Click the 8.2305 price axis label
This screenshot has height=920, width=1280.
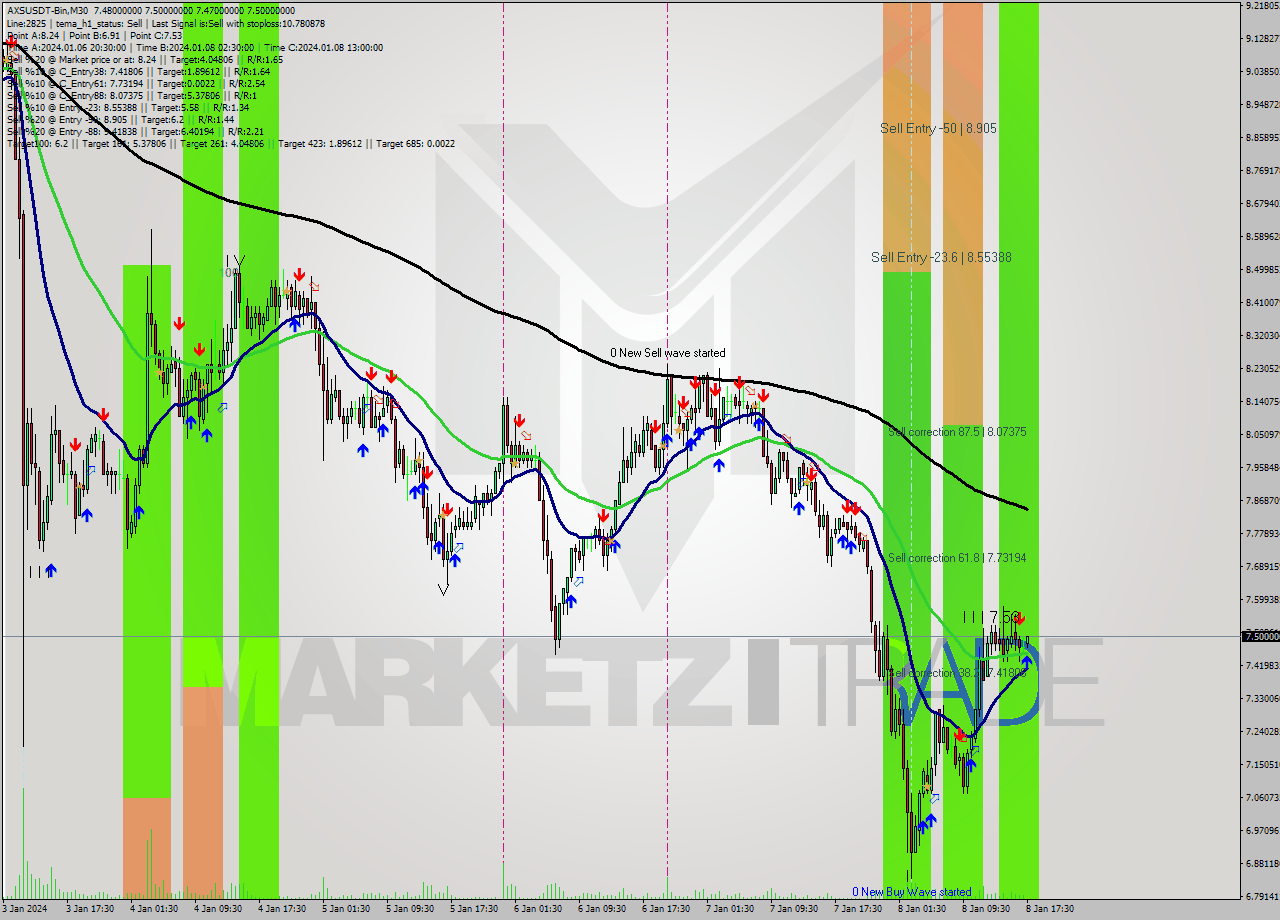1263,368
